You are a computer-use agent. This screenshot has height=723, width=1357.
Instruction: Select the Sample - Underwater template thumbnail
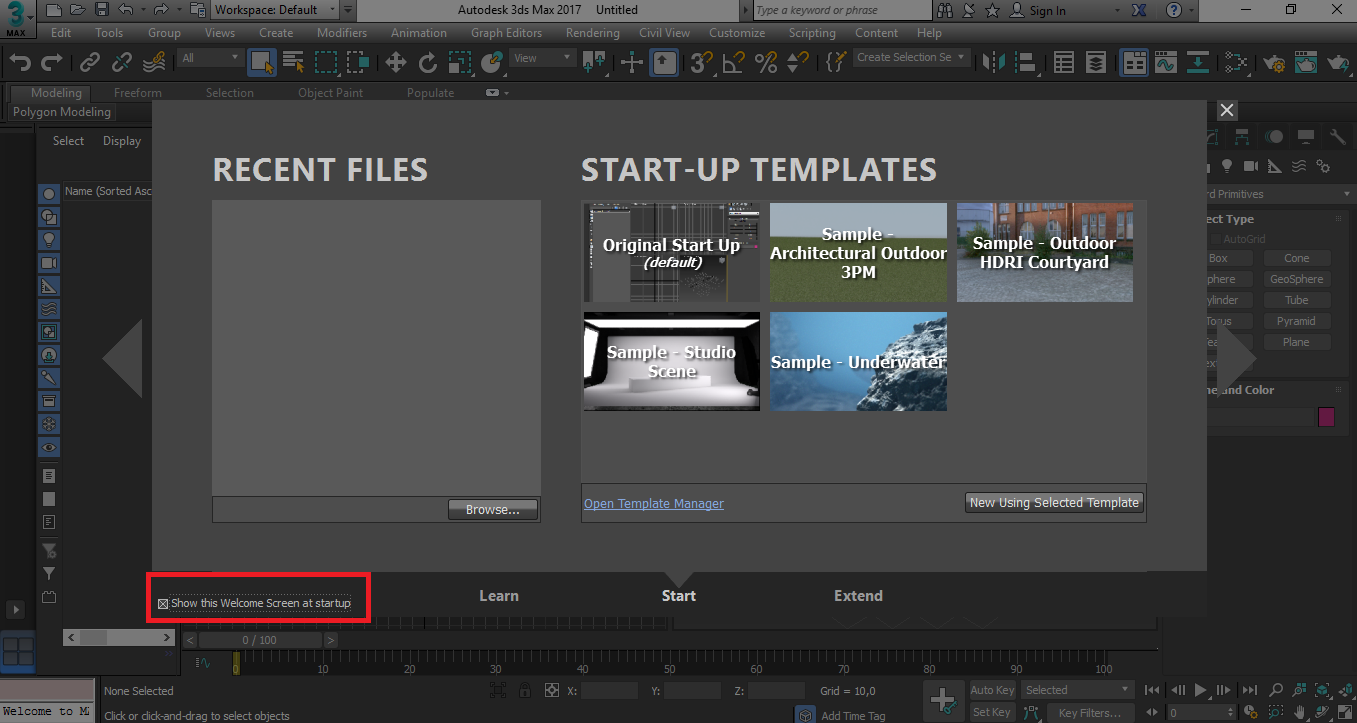tap(858, 361)
